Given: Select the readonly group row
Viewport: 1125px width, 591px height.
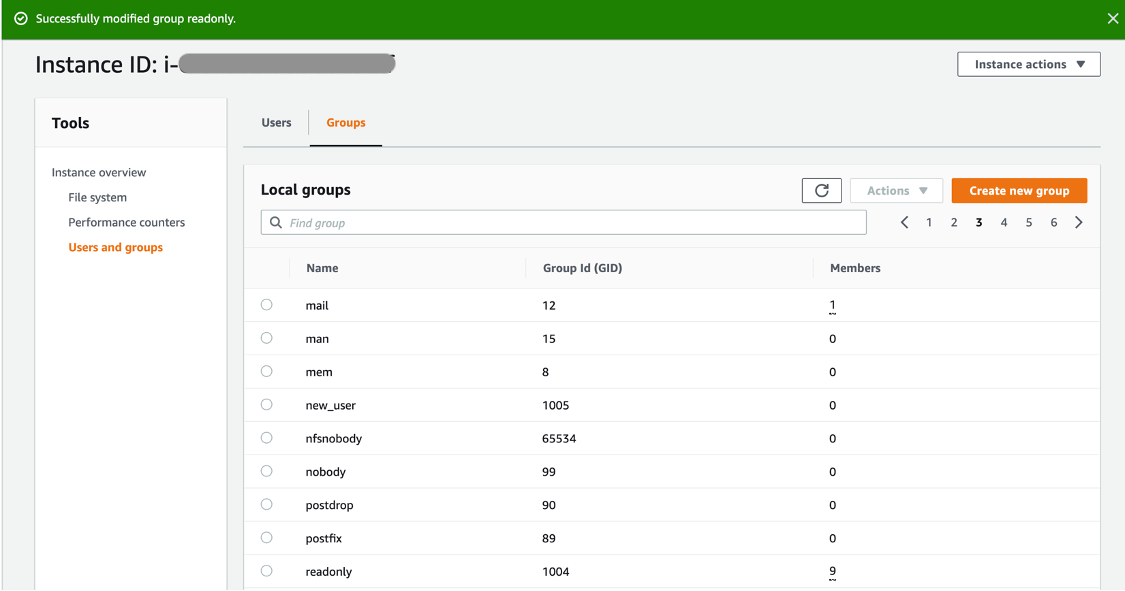Looking at the screenshot, I should [266, 571].
